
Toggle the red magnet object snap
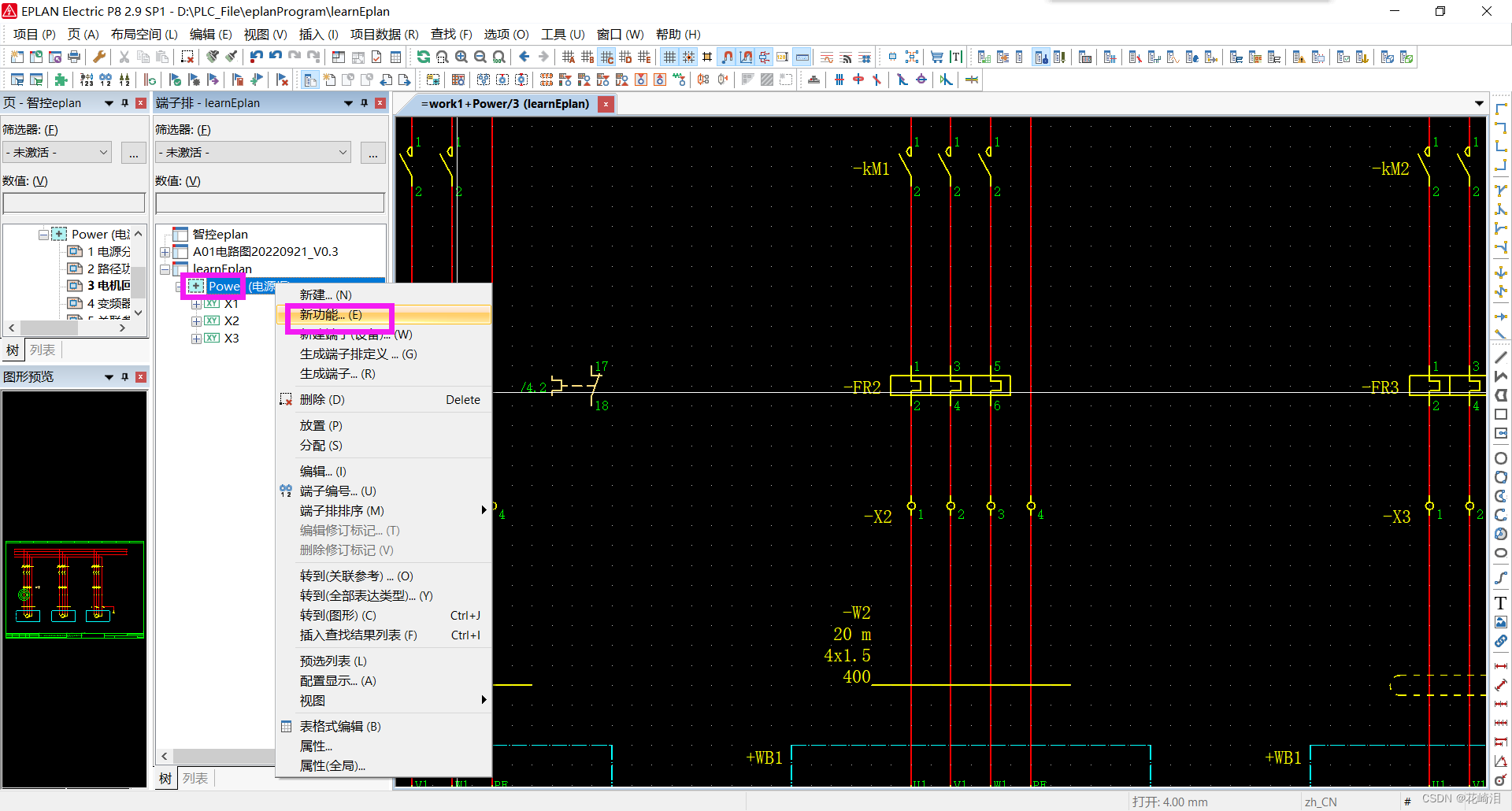pyautogui.click(x=728, y=57)
